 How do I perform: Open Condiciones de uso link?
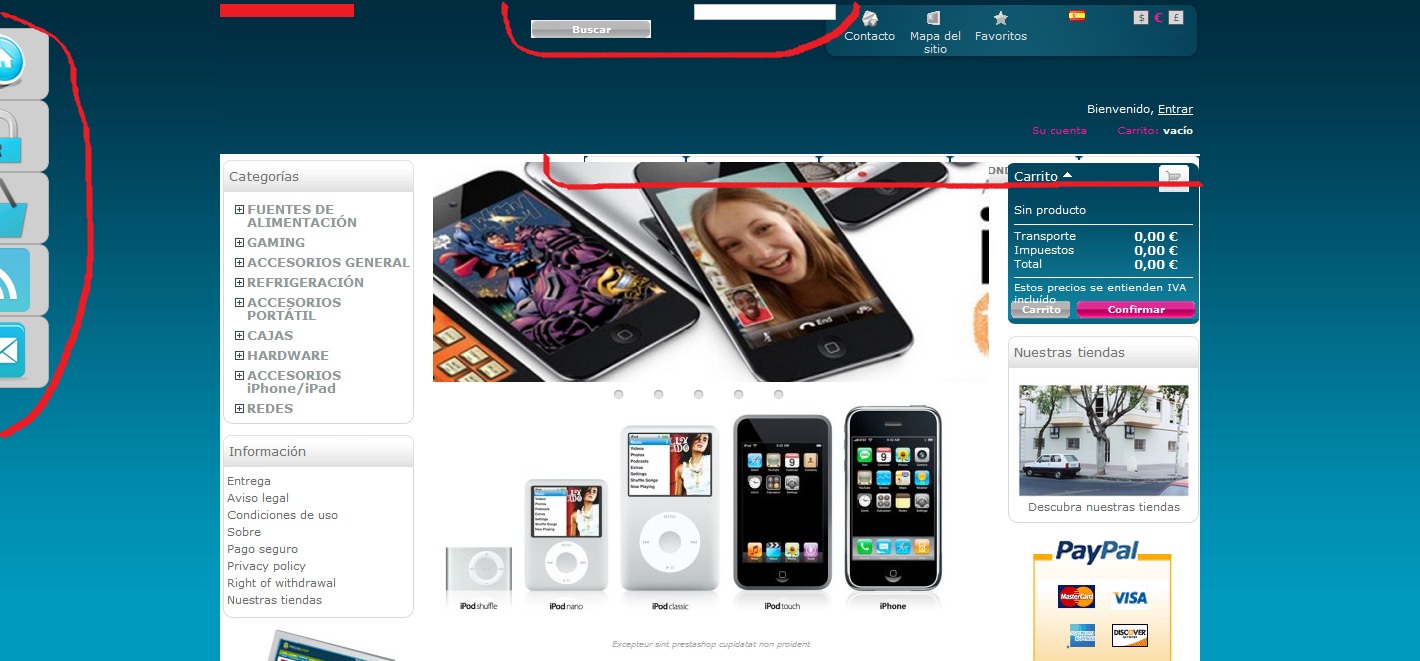[282, 515]
